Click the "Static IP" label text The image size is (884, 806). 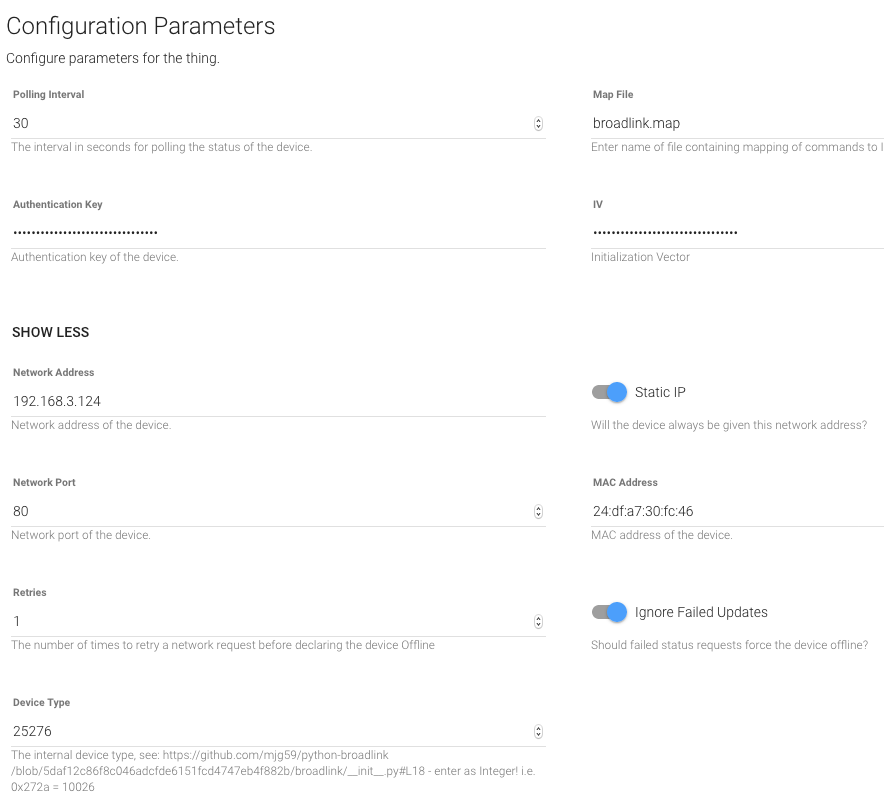coord(660,392)
